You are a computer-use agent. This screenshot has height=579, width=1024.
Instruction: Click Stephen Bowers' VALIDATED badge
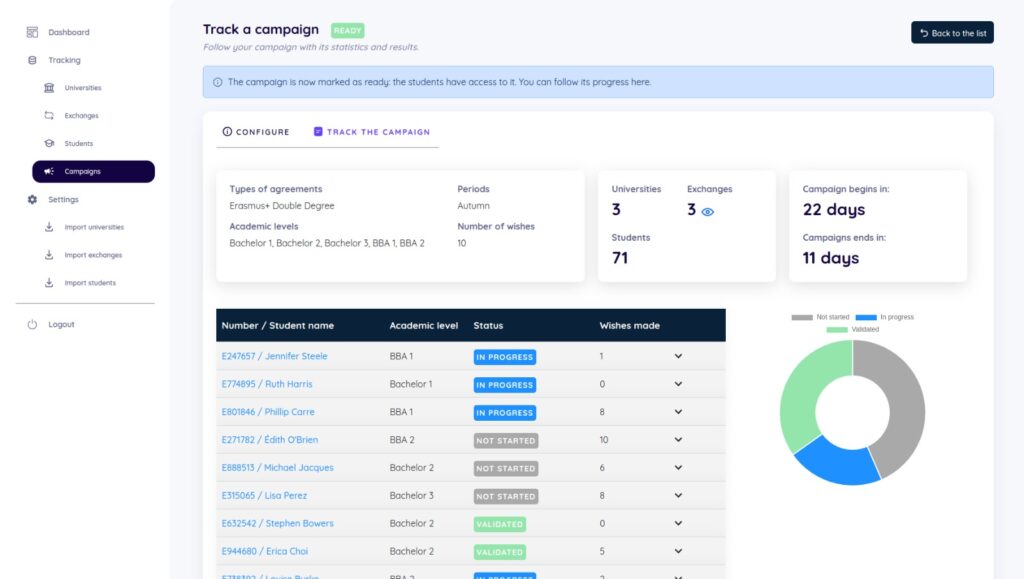point(500,524)
